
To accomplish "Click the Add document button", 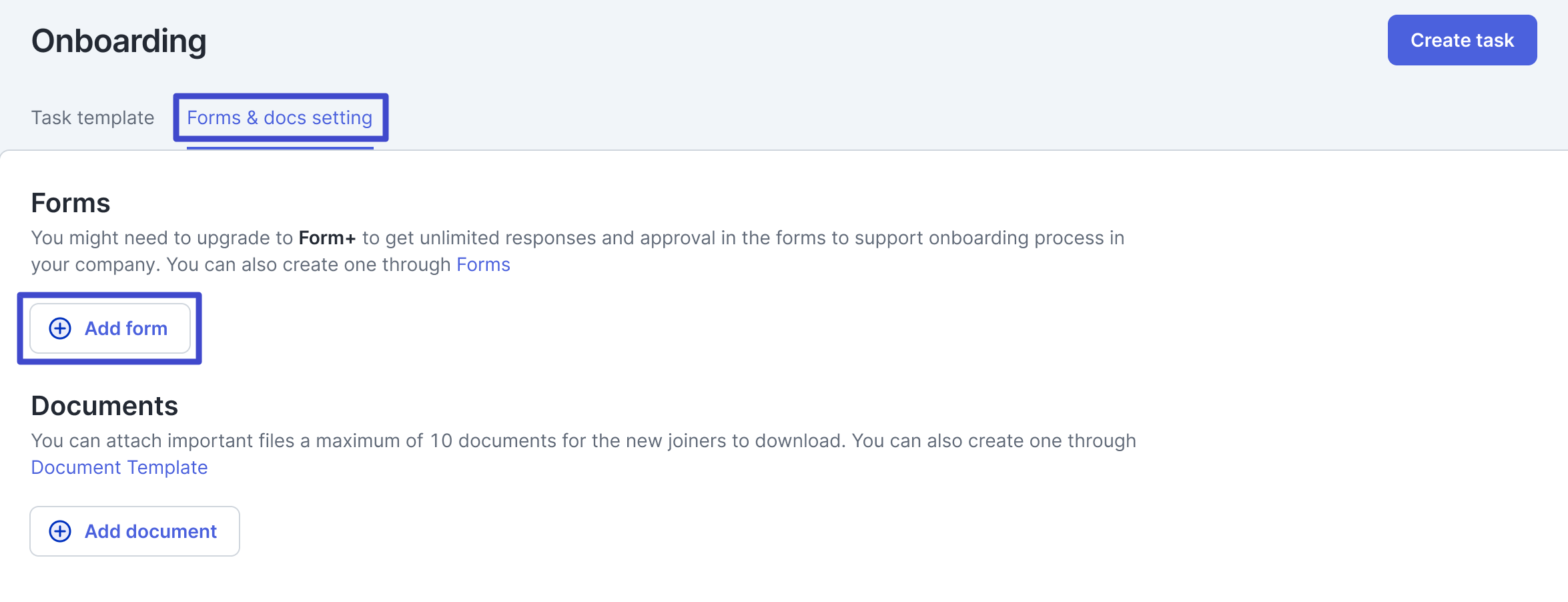I will point(135,531).
